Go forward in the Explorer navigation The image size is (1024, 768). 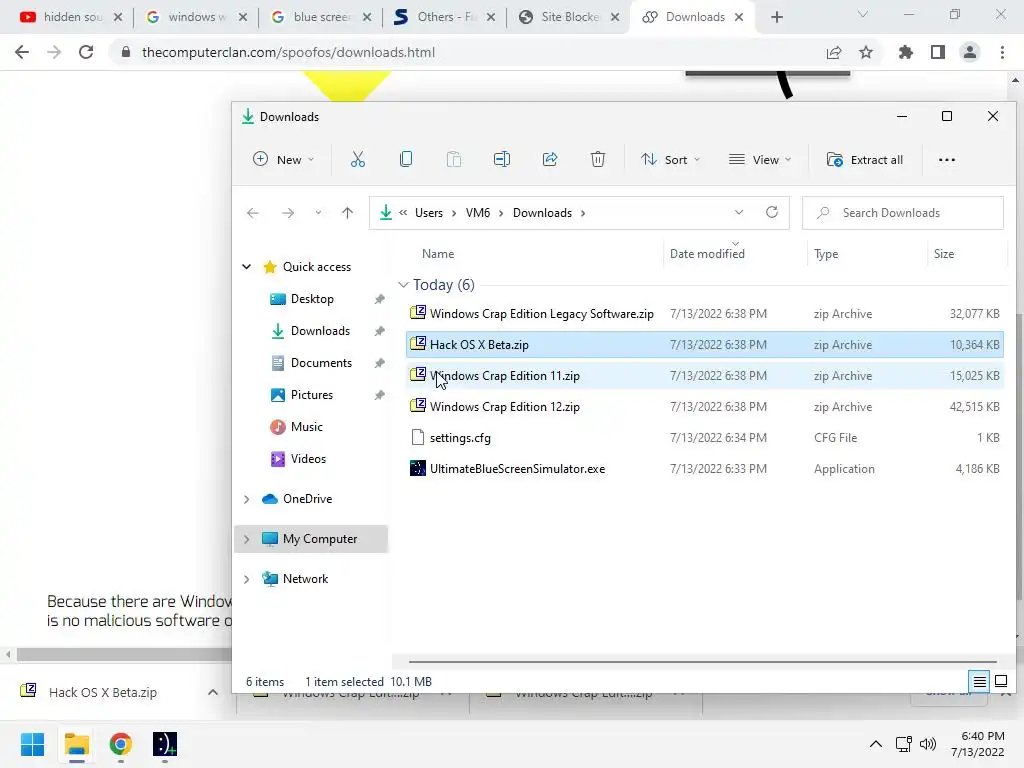[287, 213]
